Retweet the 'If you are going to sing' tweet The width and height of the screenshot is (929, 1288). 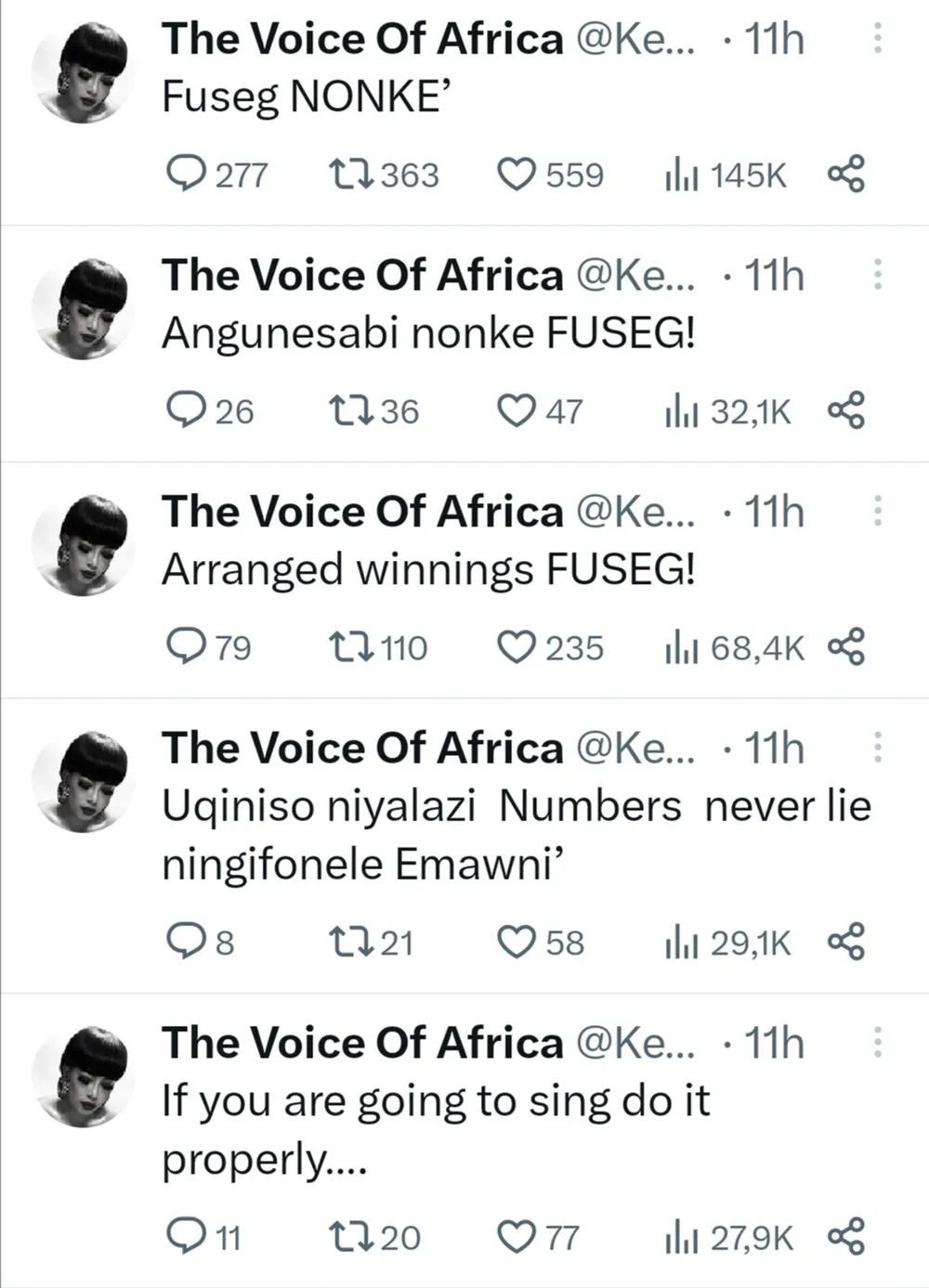point(351,1237)
